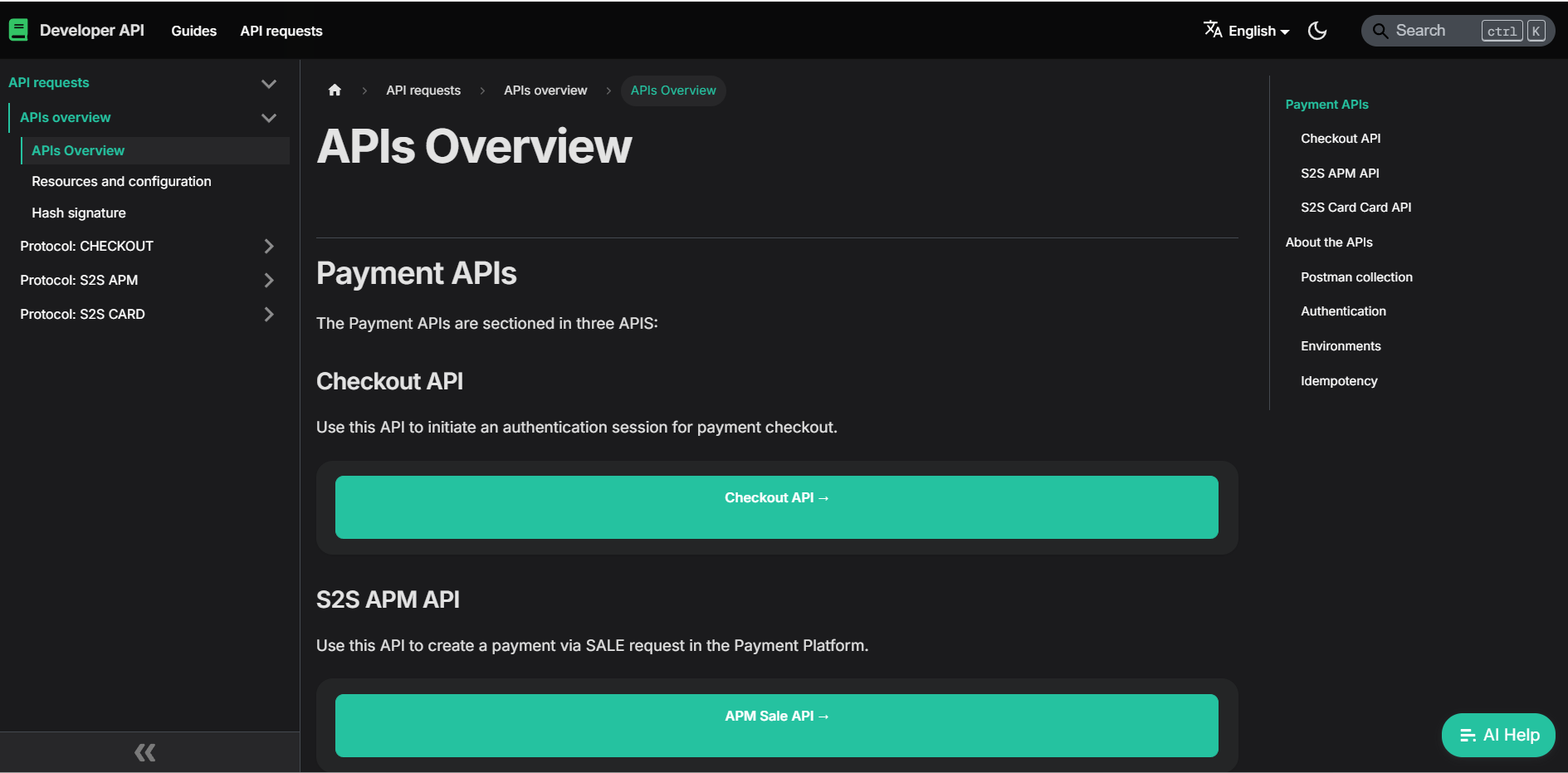Open the Guides menu item

coord(193,31)
